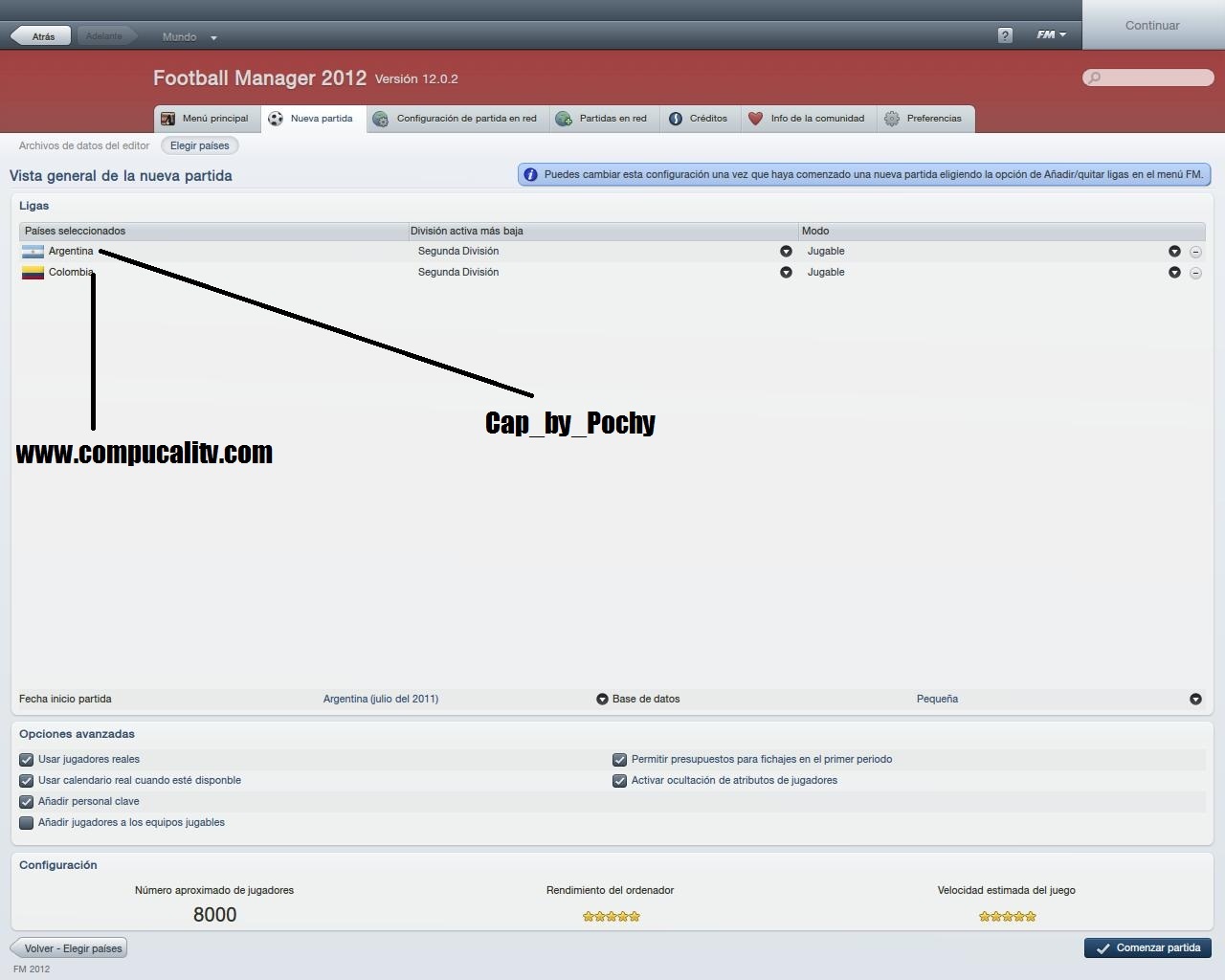Image resolution: width=1225 pixels, height=980 pixels.
Task: Click the Colombia flag icon
Action: coord(33,272)
